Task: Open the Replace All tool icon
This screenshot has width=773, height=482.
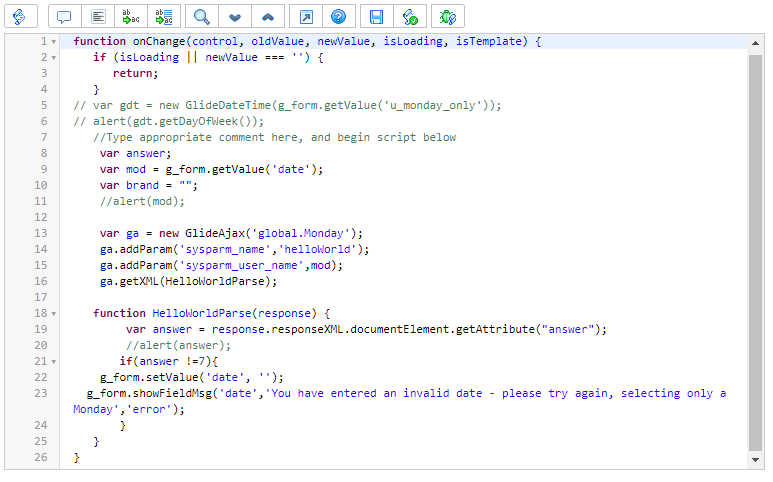Action: tap(164, 17)
